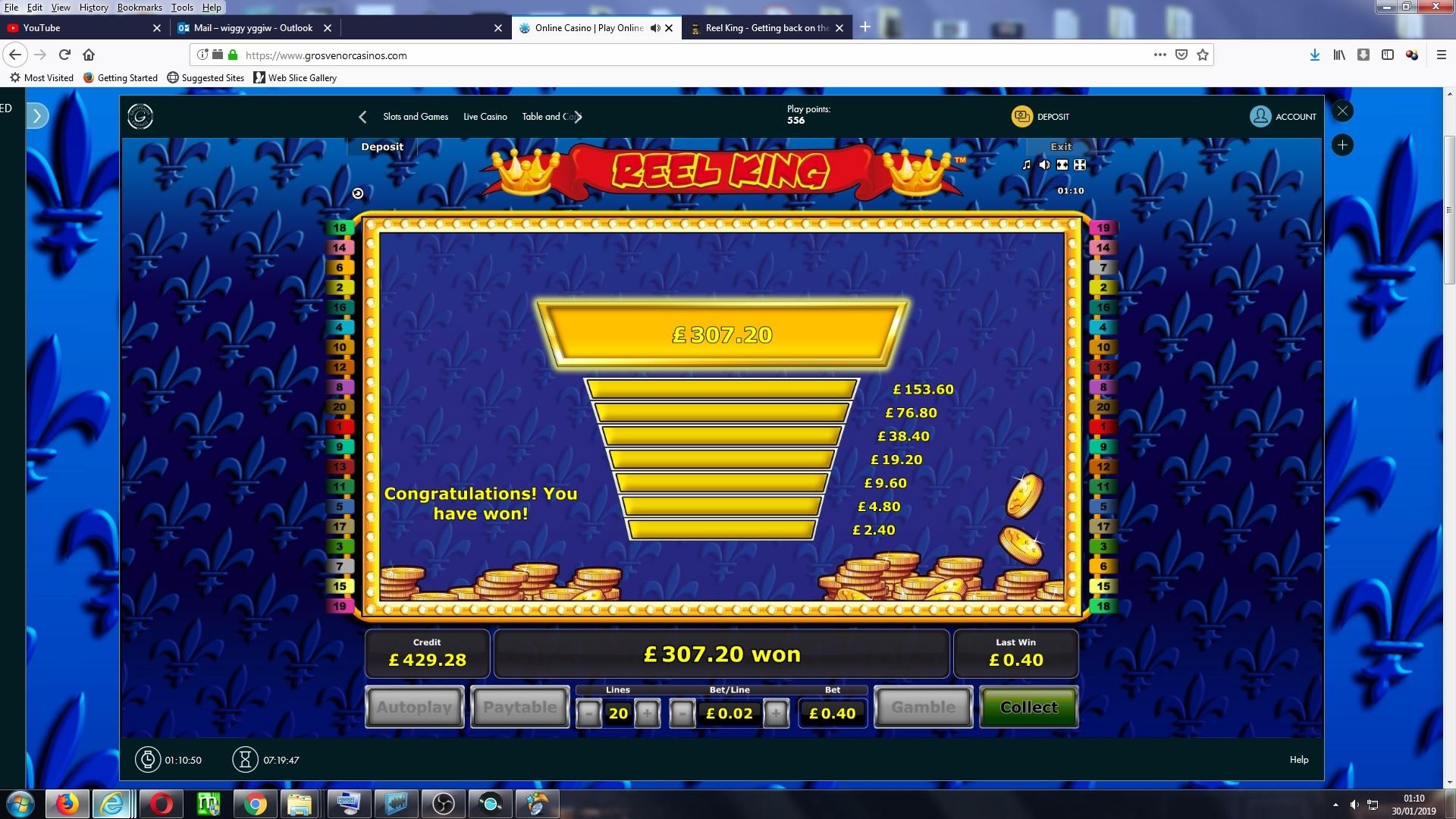This screenshot has height=819, width=1456.
Task: Bookmark this page with star
Action: [x=1202, y=55]
